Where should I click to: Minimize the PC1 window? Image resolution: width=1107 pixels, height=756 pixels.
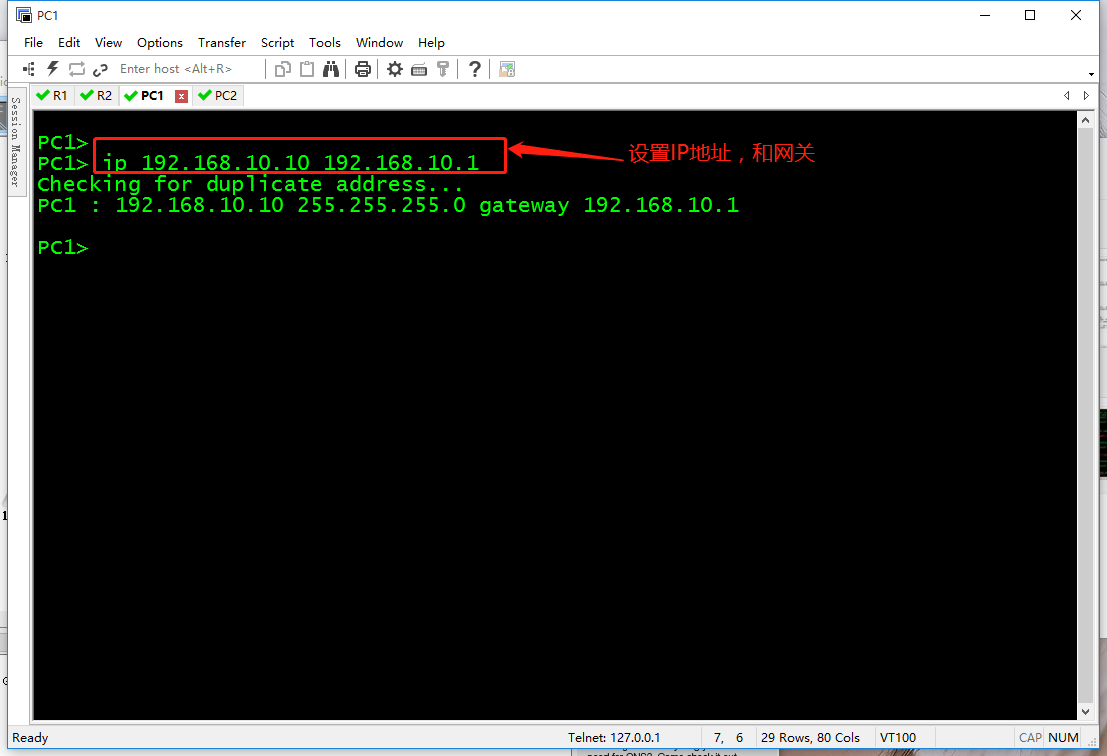click(x=985, y=15)
